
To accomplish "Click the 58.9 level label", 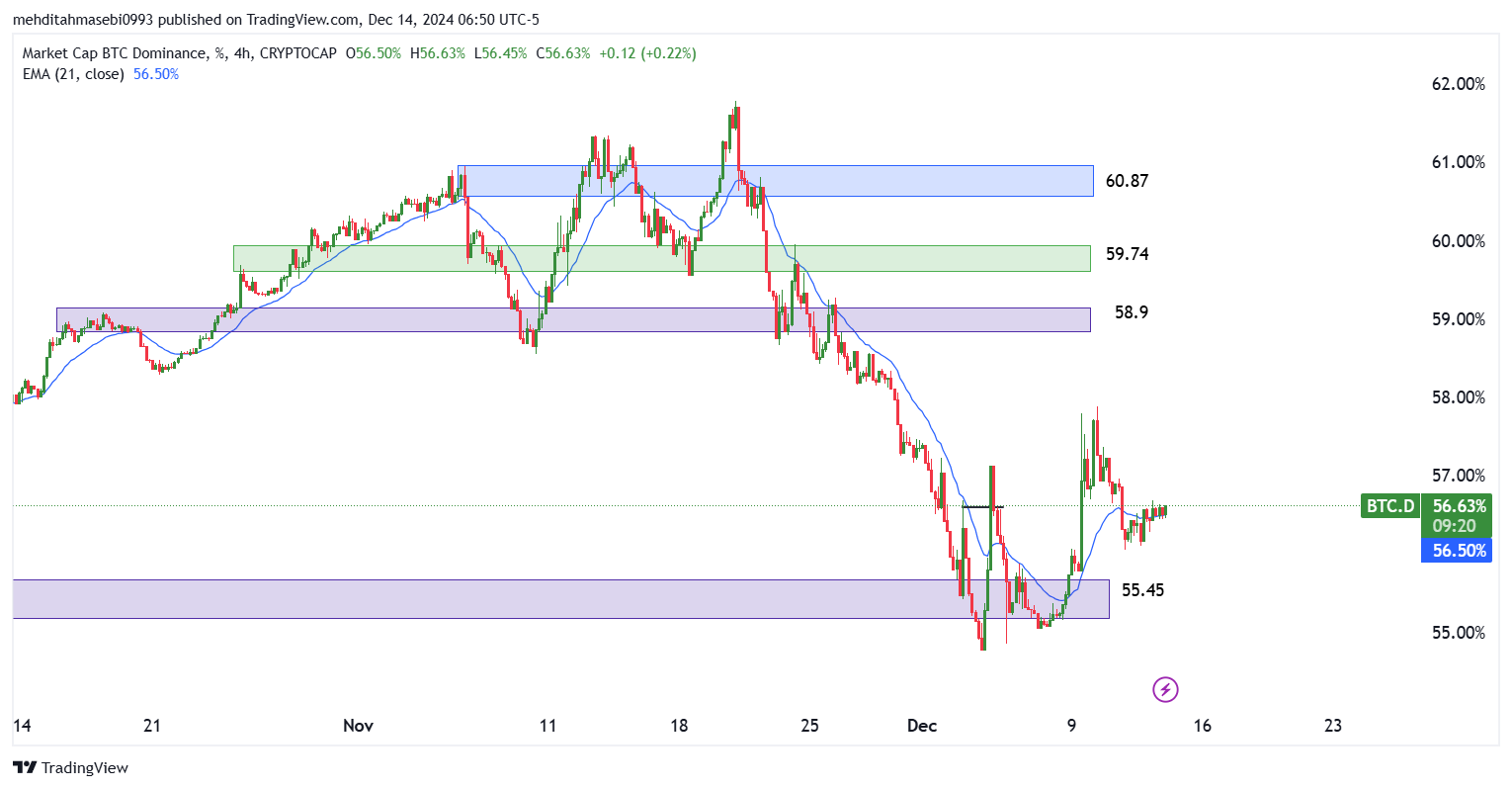I will pyautogui.click(x=1132, y=312).
